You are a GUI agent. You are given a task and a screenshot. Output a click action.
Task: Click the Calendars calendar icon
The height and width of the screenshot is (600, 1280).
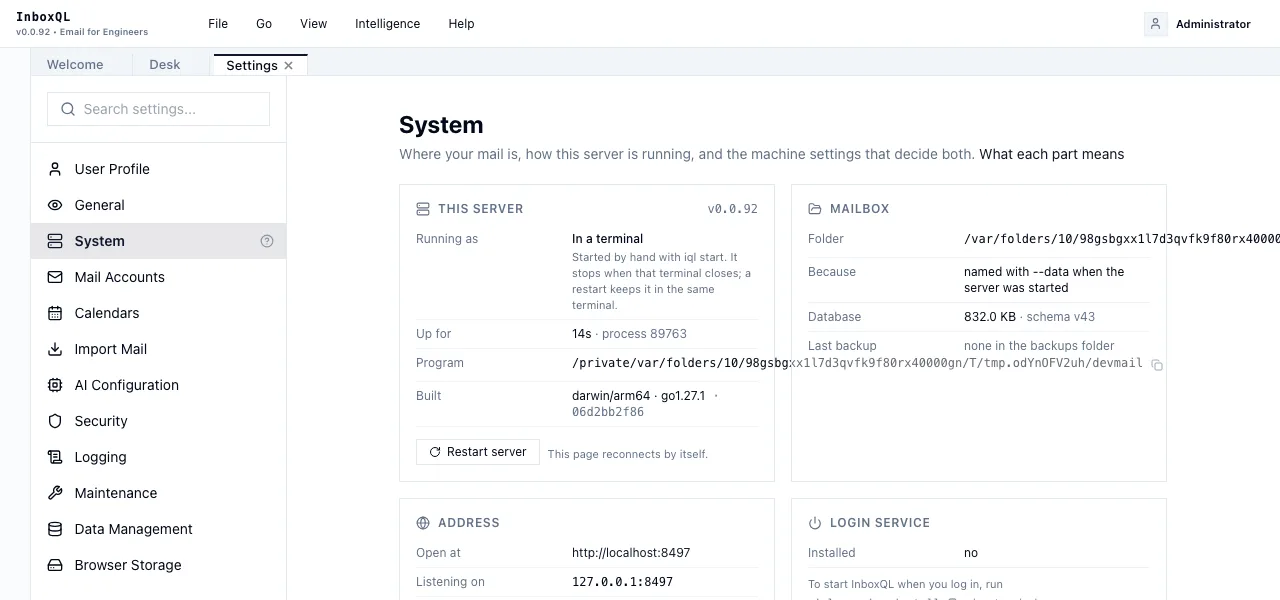(x=55, y=313)
